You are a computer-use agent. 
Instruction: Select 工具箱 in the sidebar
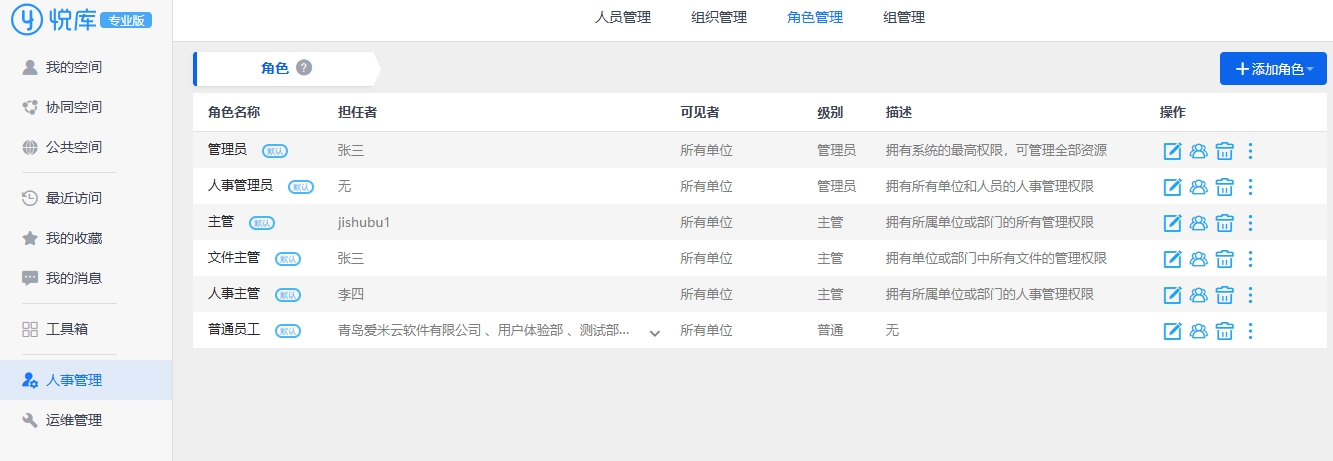(67, 329)
